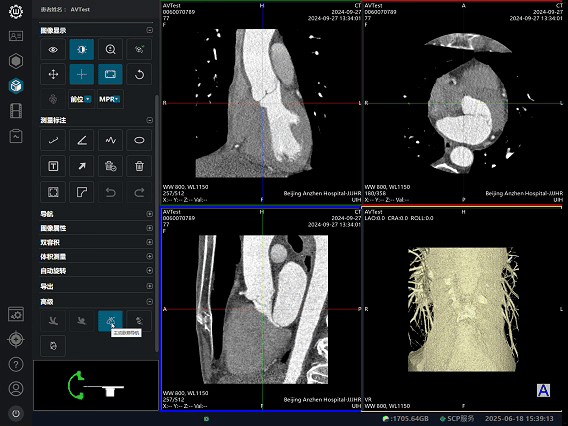Select the pan move arrows tool
Viewport: 568px width, 426px height.
coord(53,75)
